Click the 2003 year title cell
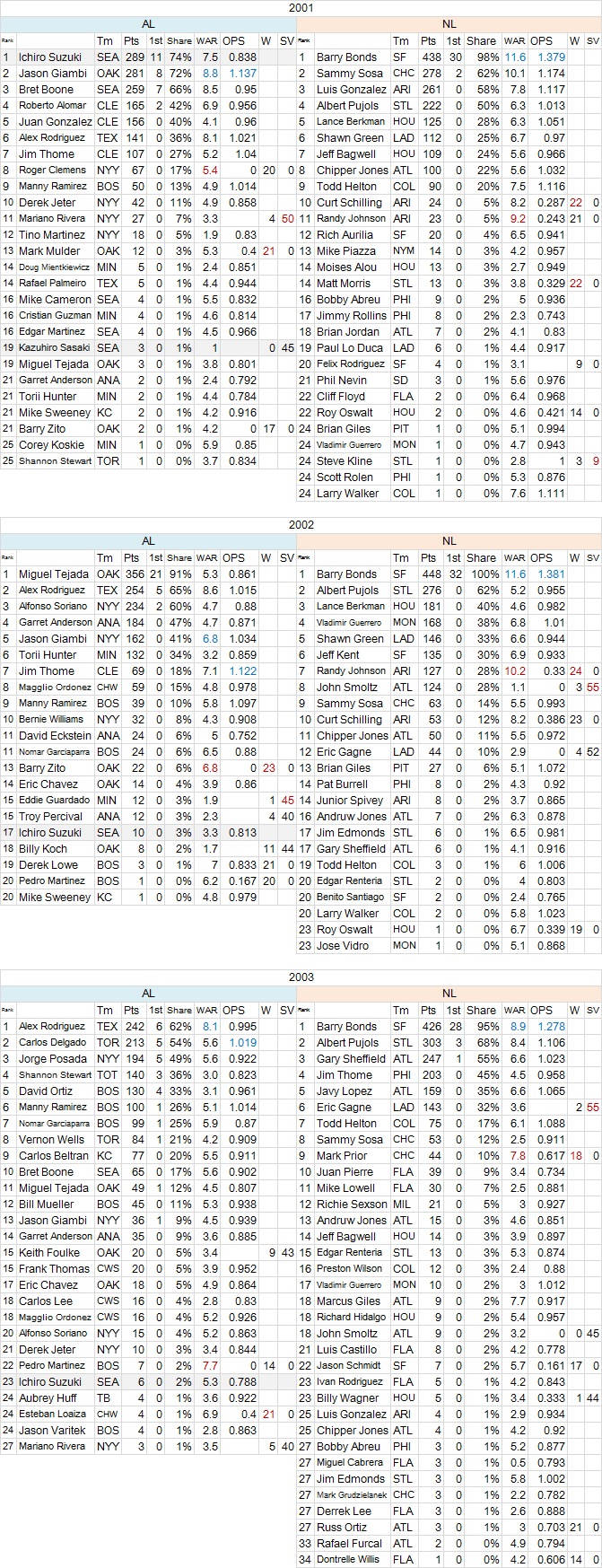Image resolution: width=602 pixels, height=1568 pixels. click(x=301, y=977)
